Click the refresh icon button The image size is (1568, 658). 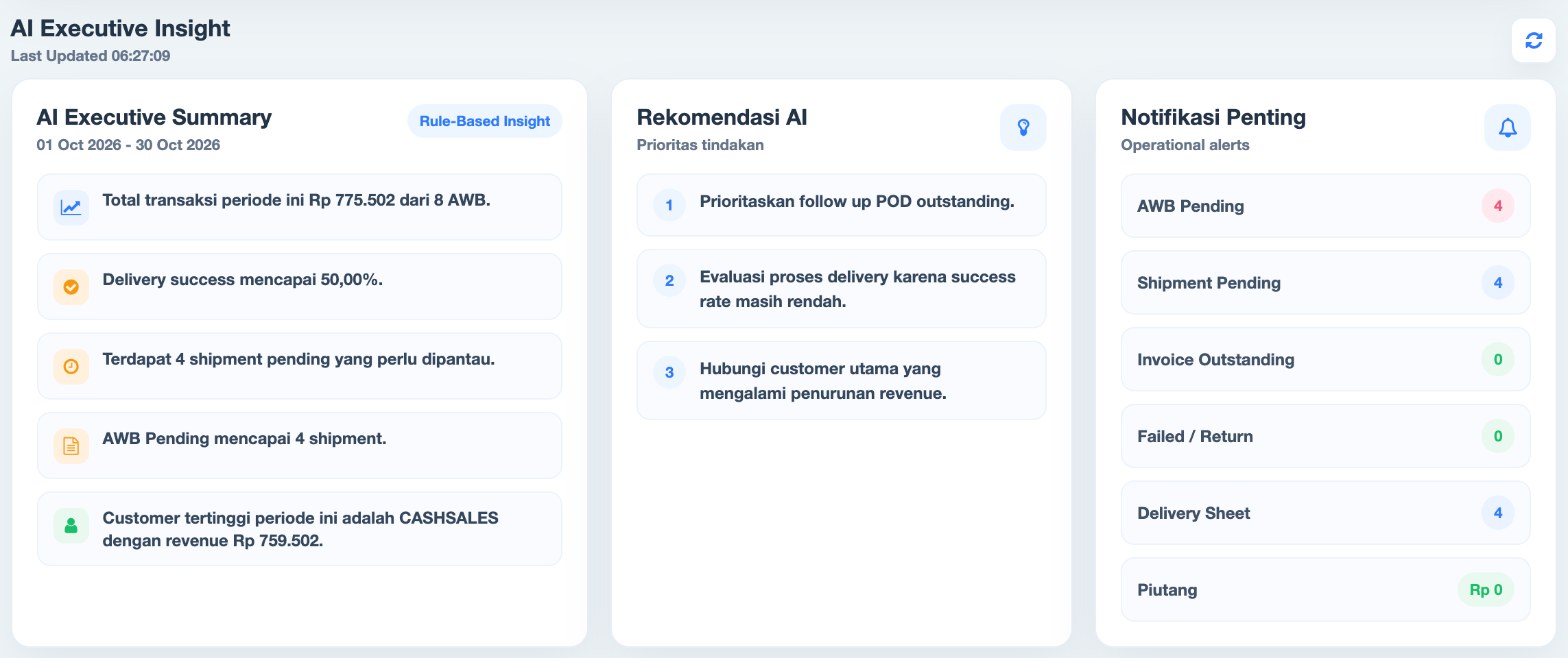point(1533,40)
